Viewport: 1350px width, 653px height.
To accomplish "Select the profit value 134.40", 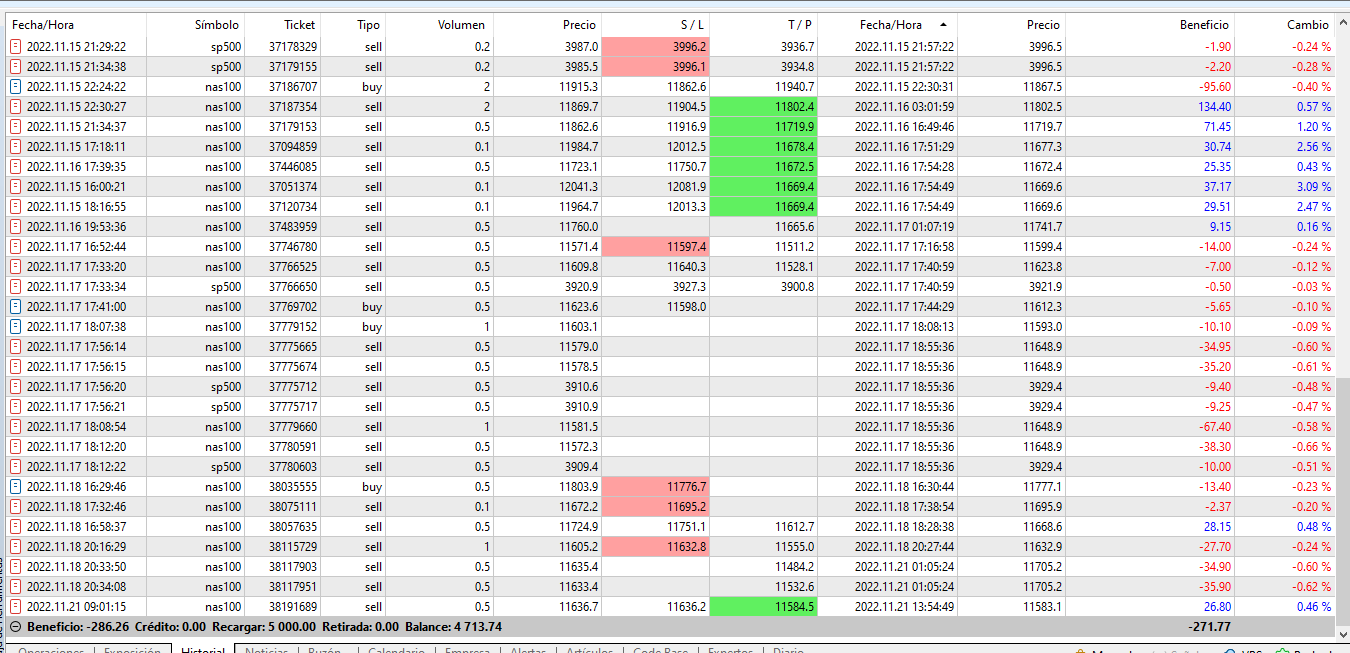I will [1214, 107].
